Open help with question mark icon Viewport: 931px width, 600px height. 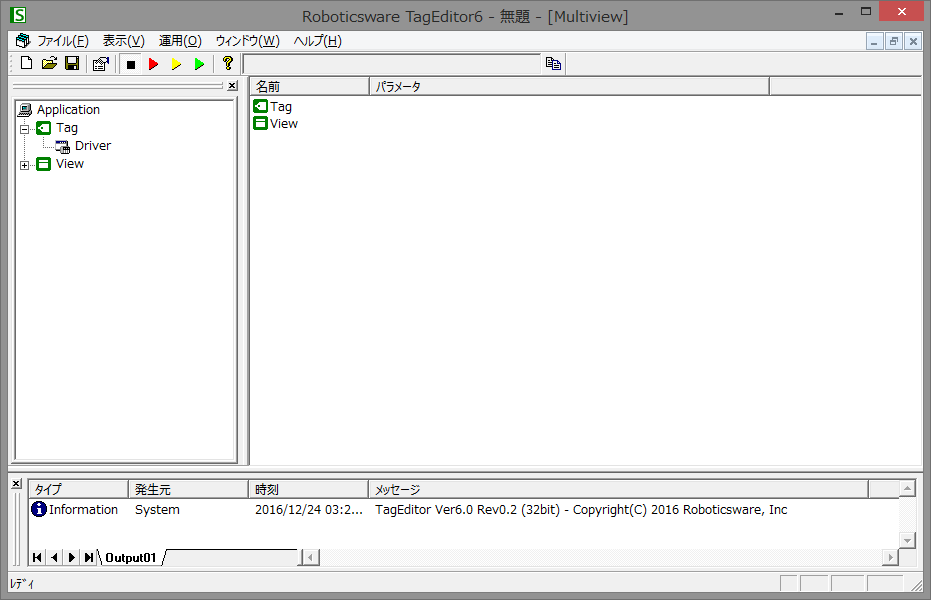click(227, 64)
